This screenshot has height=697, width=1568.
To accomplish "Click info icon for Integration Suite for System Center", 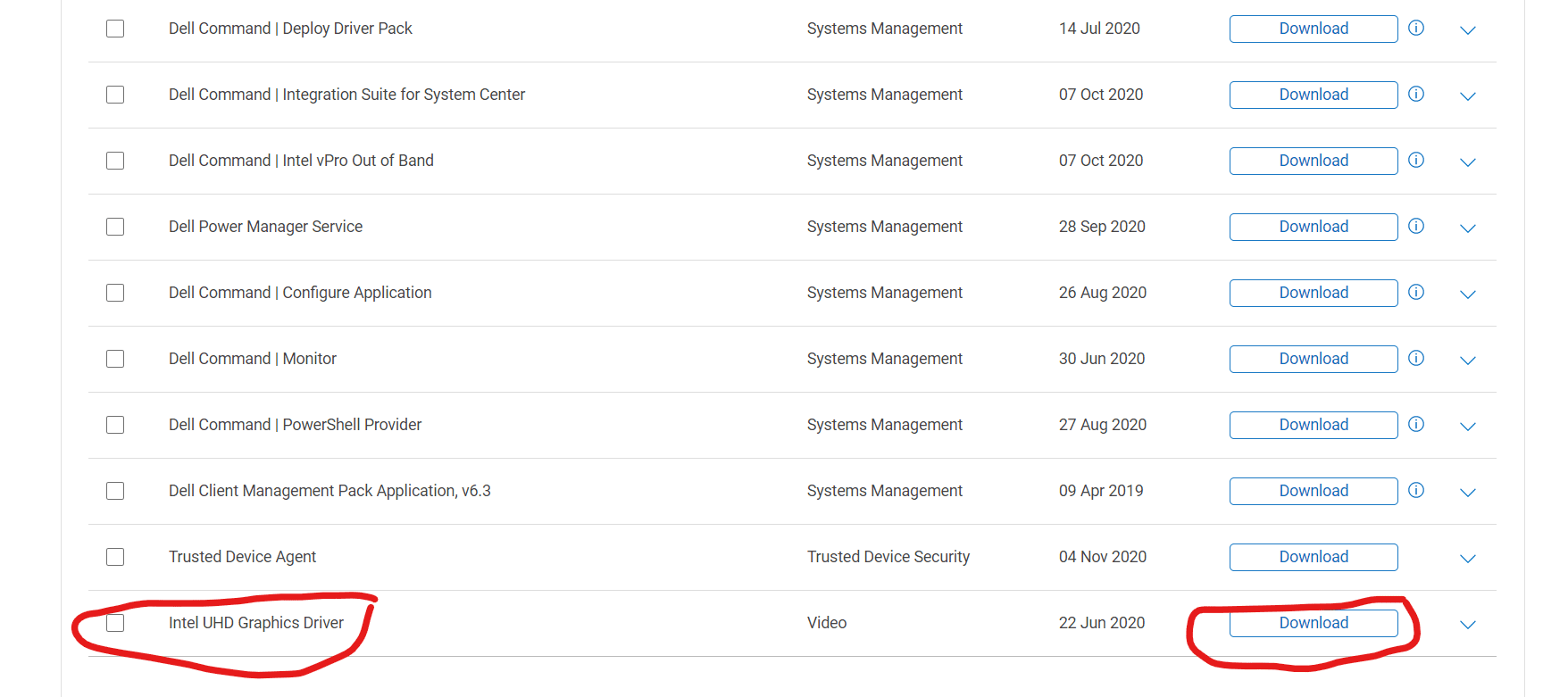I will 1415,94.
